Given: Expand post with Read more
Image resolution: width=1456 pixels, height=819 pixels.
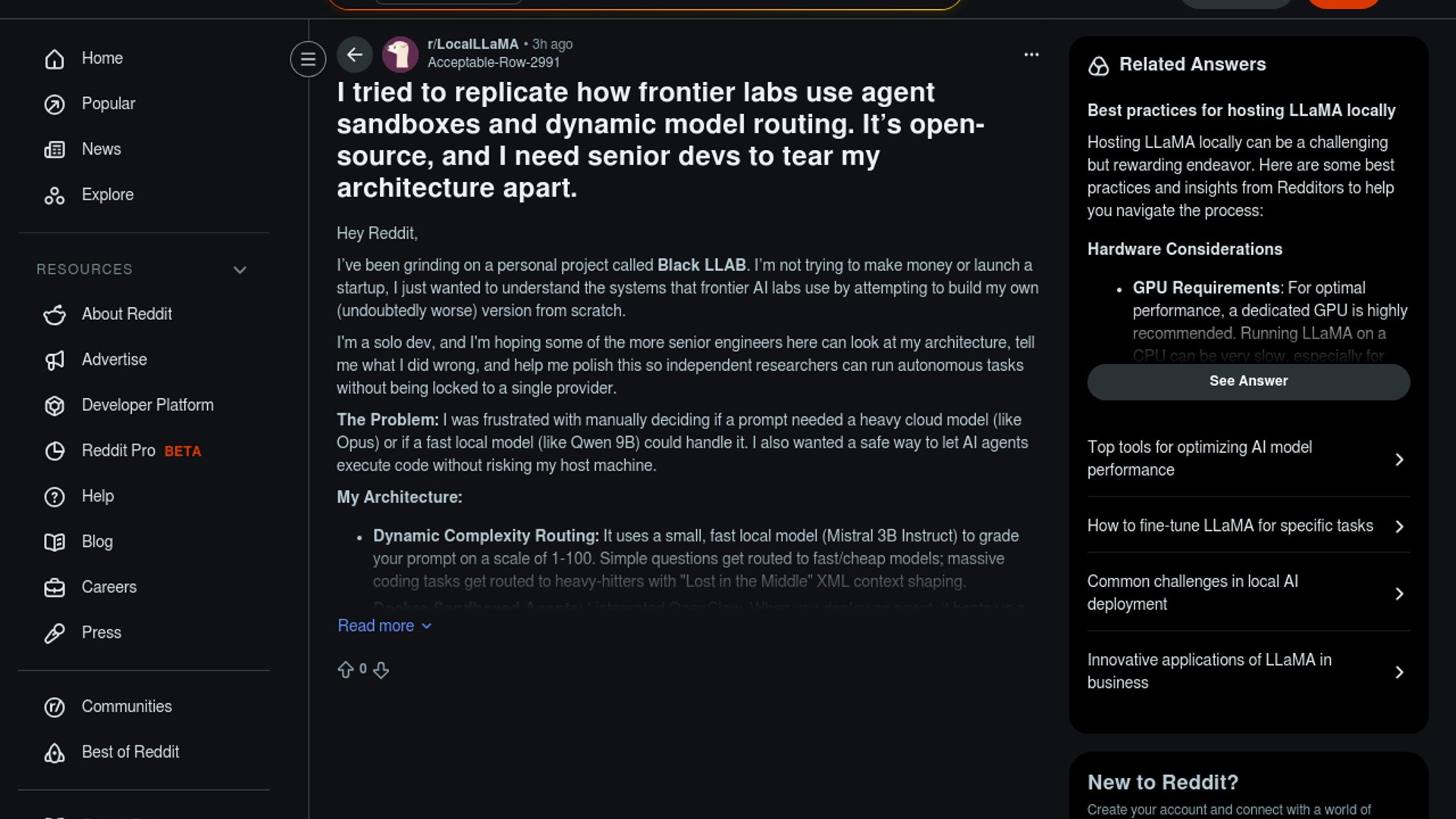Looking at the screenshot, I should tap(384, 626).
